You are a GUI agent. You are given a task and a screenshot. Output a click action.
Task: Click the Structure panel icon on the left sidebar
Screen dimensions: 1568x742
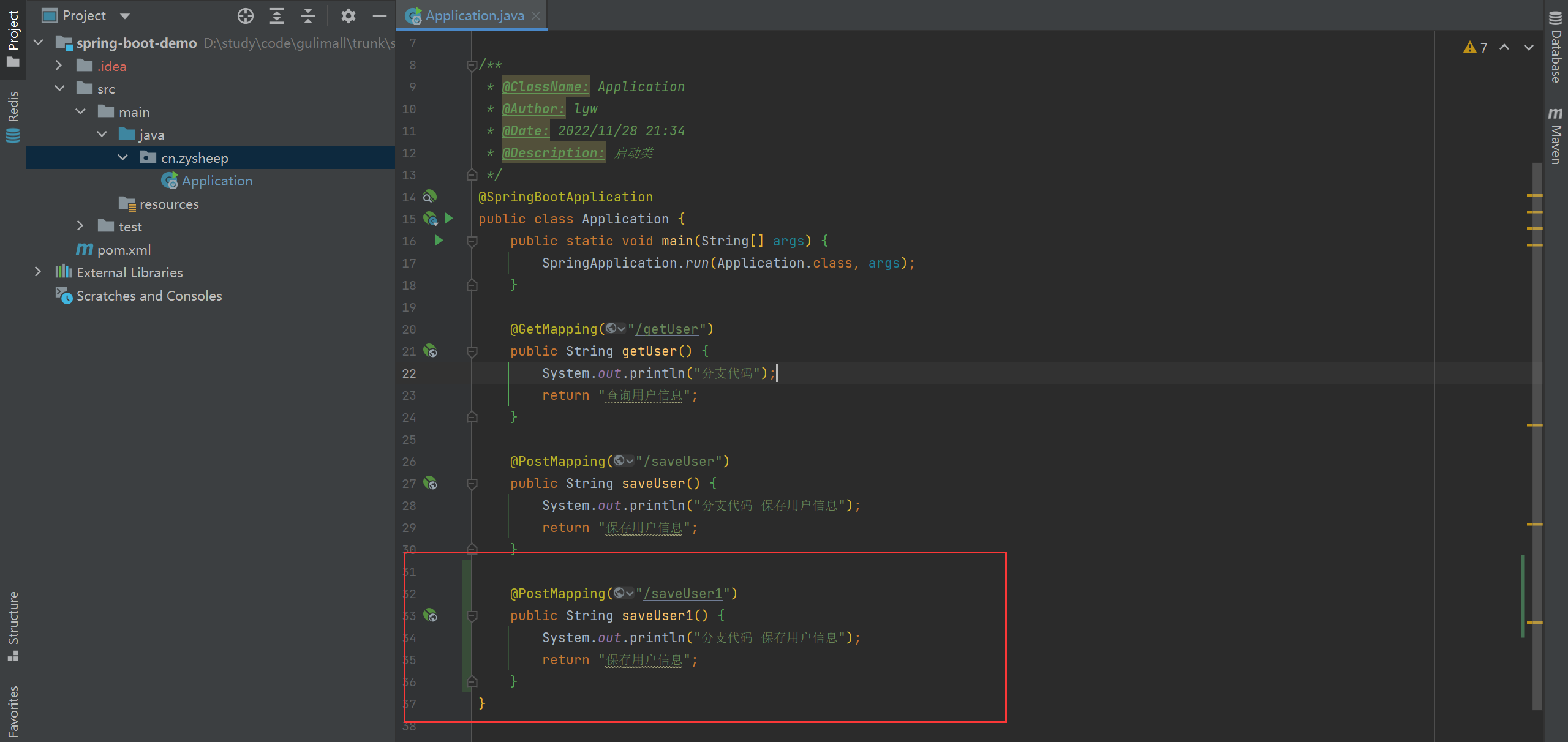[x=14, y=625]
